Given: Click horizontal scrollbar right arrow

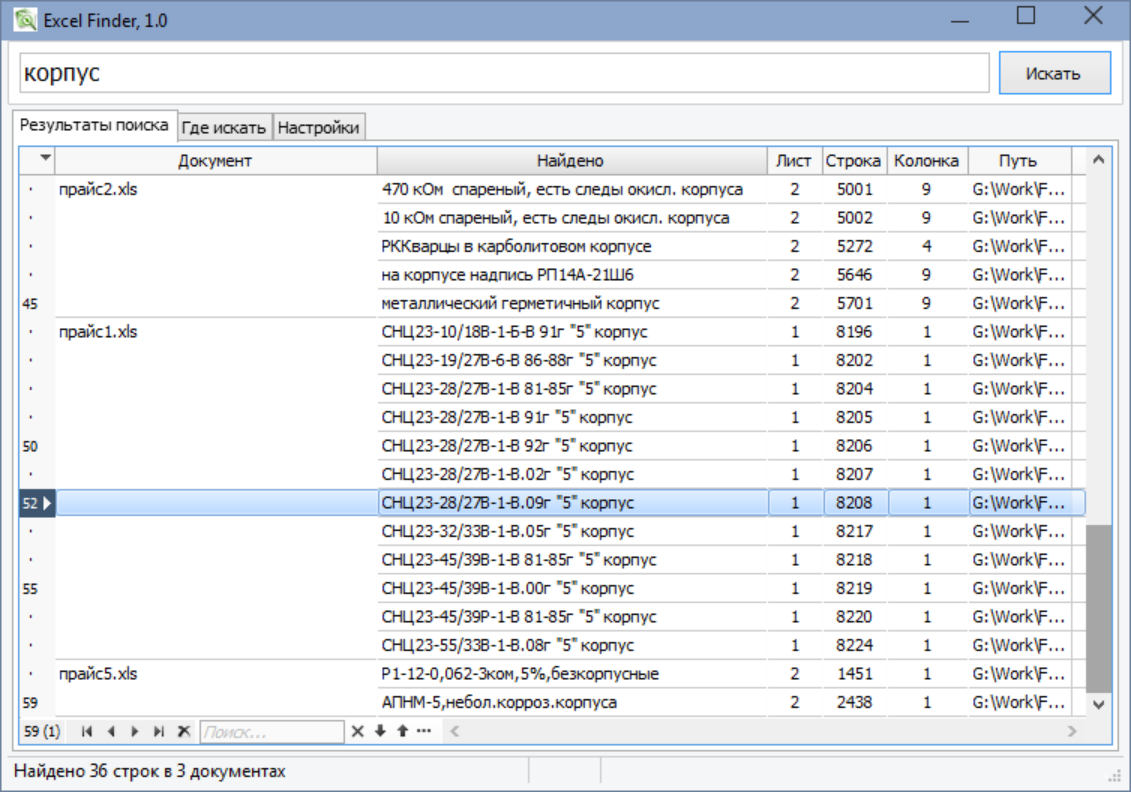Looking at the screenshot, I should click(1073, 731).
